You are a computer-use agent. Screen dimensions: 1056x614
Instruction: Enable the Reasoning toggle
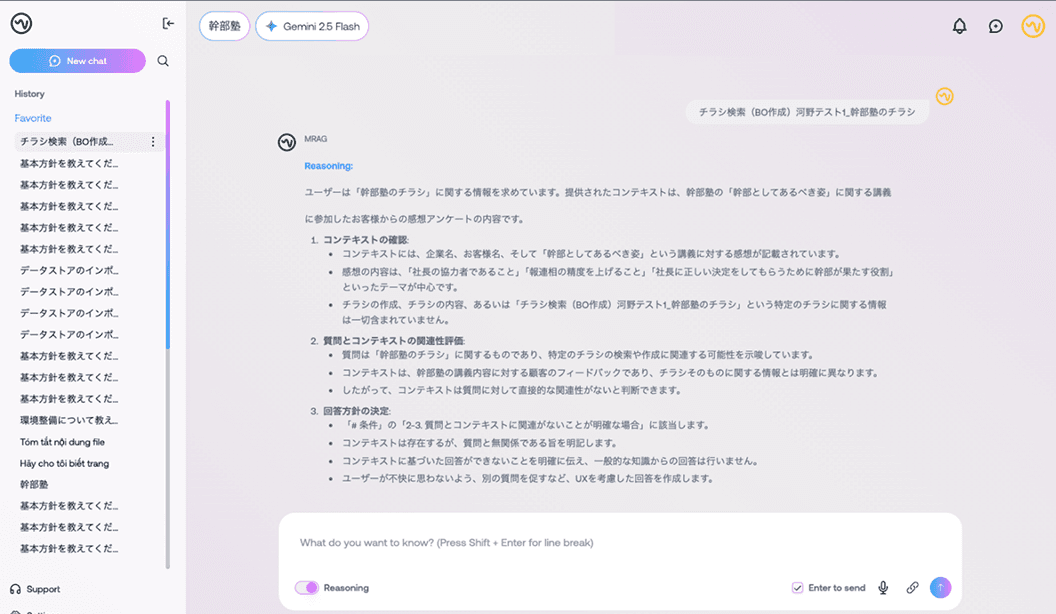(x=307, y=588)
